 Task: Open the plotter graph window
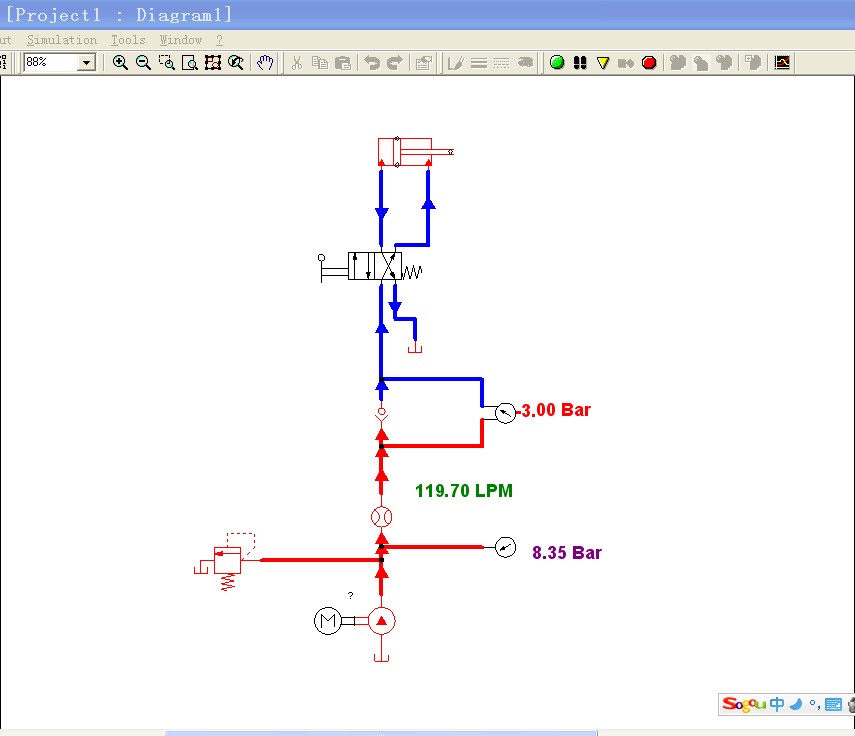click(x=781, y=62)
